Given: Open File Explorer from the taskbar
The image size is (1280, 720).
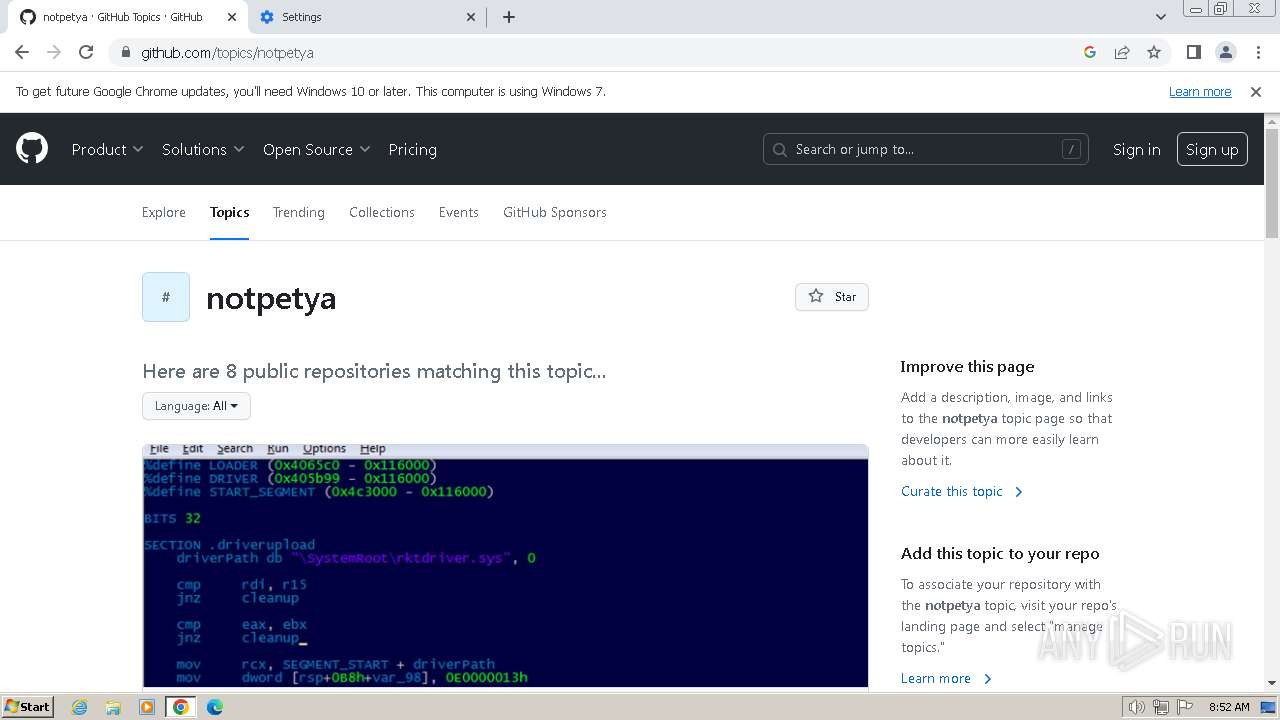Looking at the screenshot, I should 113,707.
